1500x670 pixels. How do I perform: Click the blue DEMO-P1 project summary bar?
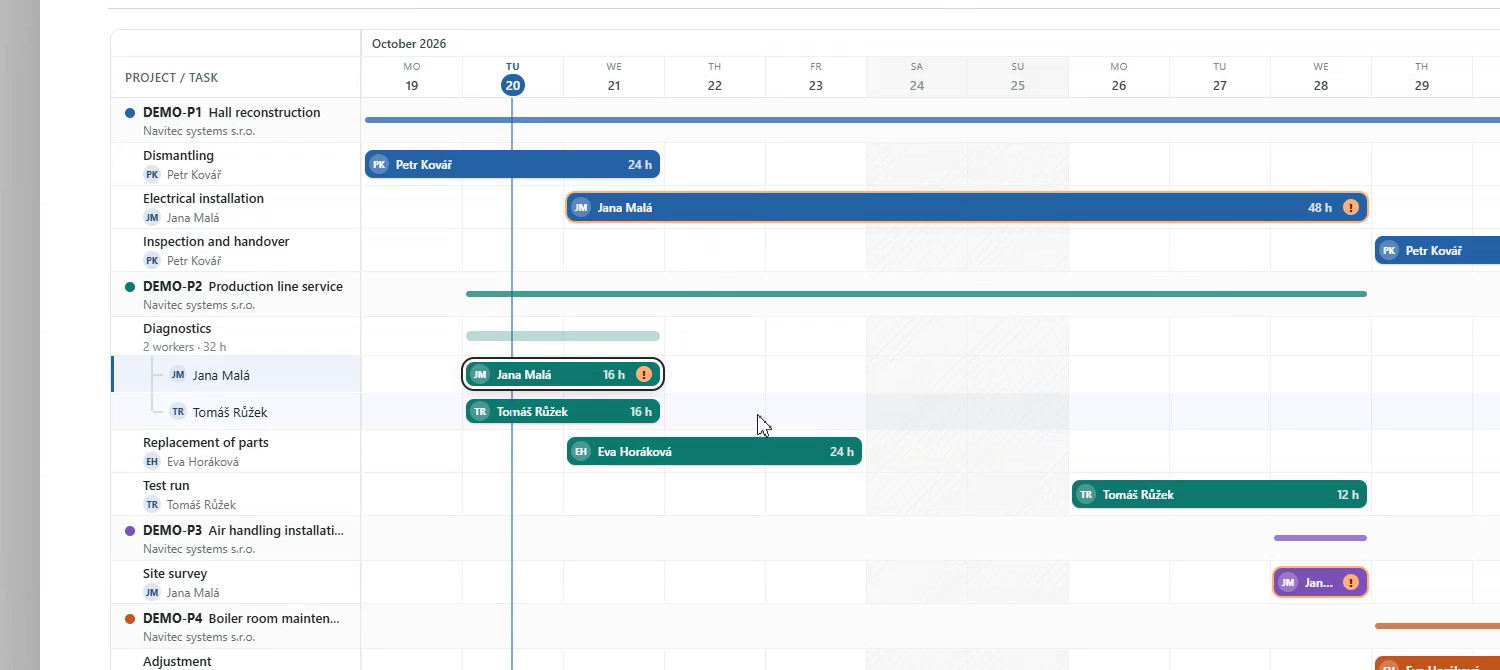pos(932,120)
